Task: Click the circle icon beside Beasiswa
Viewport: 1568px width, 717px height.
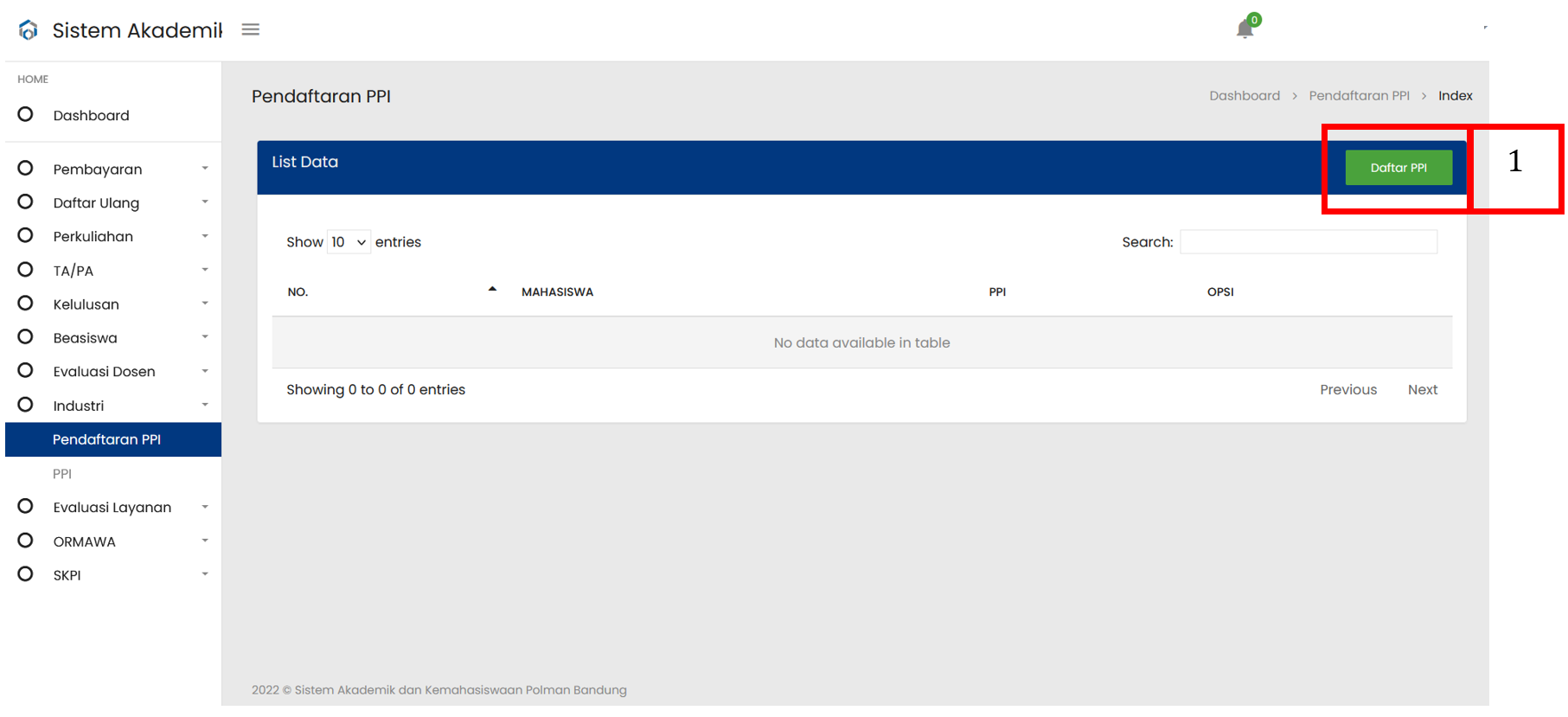Action: point(25,336)
